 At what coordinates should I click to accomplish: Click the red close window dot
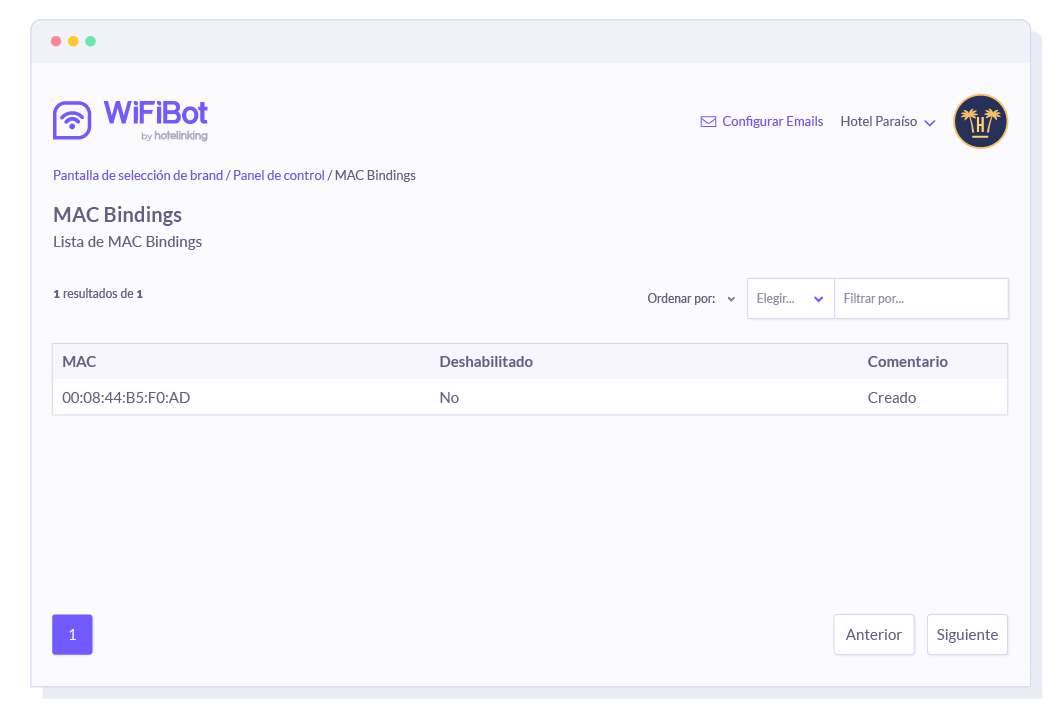coord(56,41)
